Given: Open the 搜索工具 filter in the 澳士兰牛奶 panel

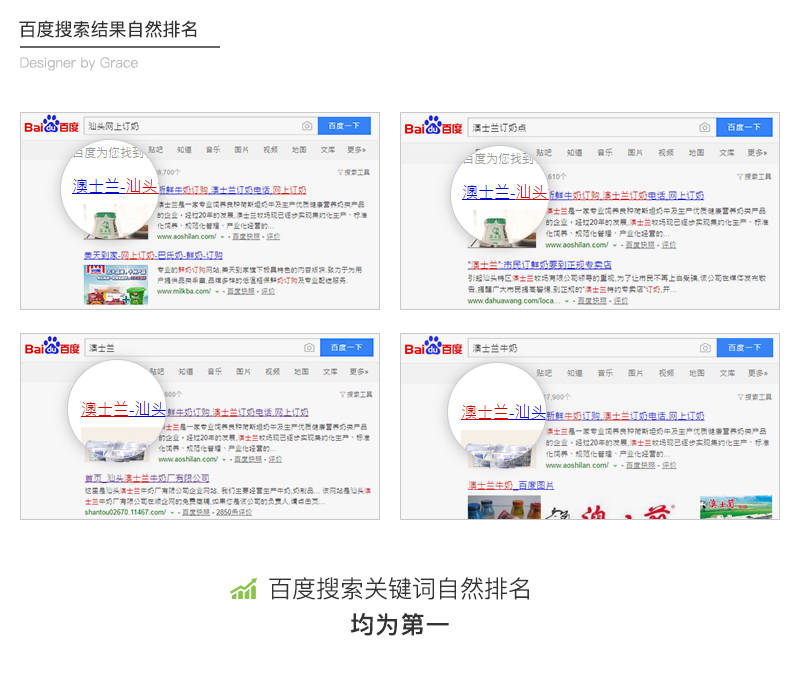Looking at the screenshot, I should coord(755,397).
